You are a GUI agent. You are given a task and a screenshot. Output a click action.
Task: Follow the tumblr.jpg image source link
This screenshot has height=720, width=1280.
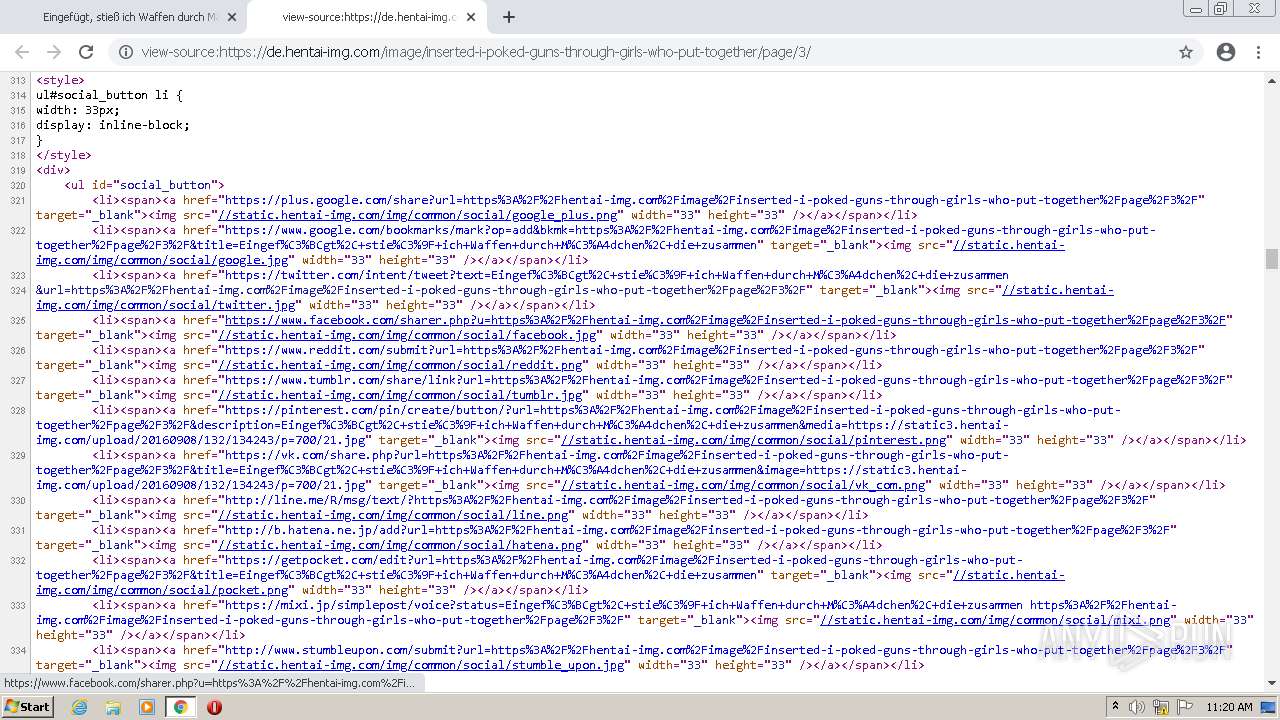(401, 395)
